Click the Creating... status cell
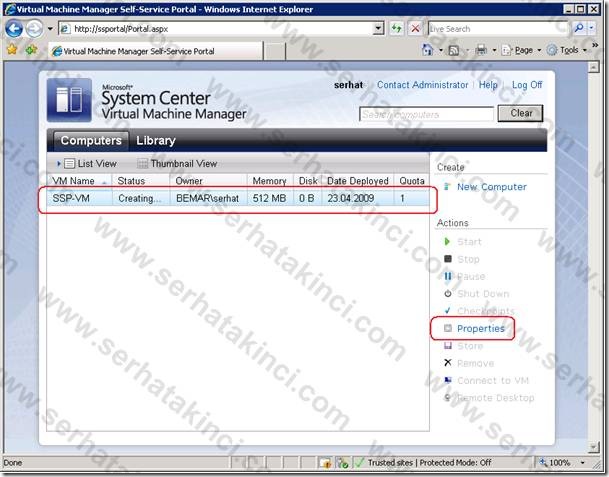 tap(139, 198)
